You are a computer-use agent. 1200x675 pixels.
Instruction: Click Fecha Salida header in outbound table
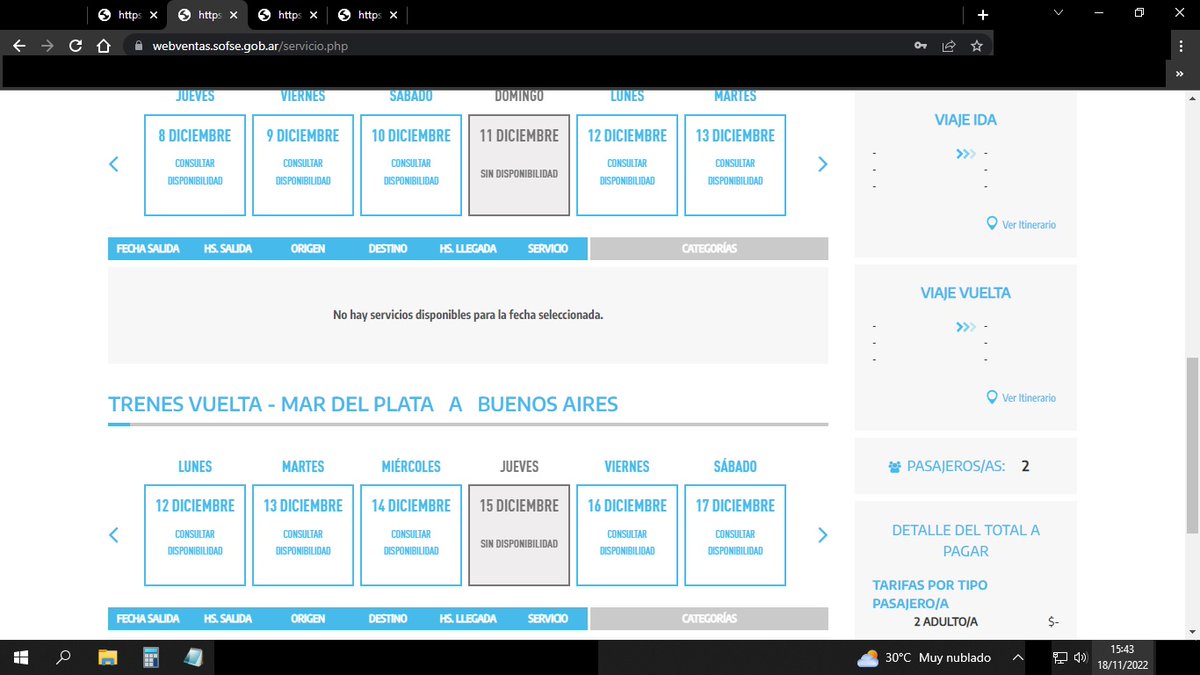coord(148,248)
